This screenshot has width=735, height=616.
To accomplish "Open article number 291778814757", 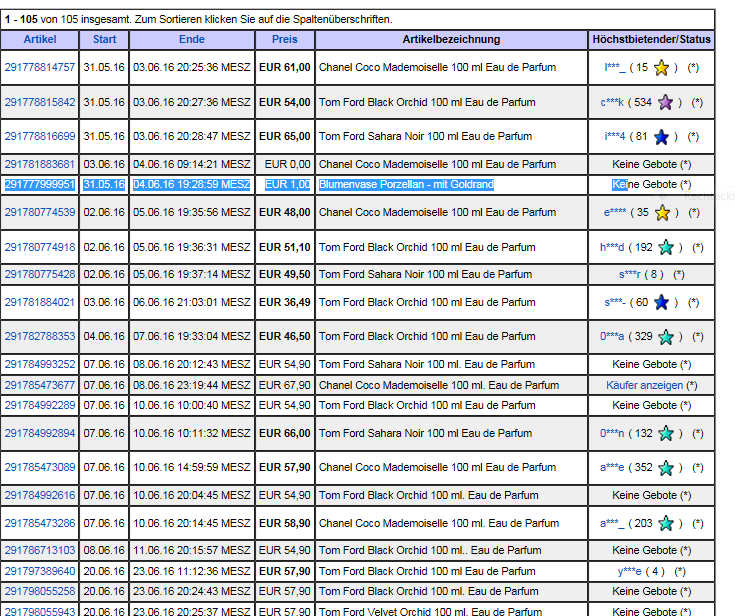I will pos(40,68).
